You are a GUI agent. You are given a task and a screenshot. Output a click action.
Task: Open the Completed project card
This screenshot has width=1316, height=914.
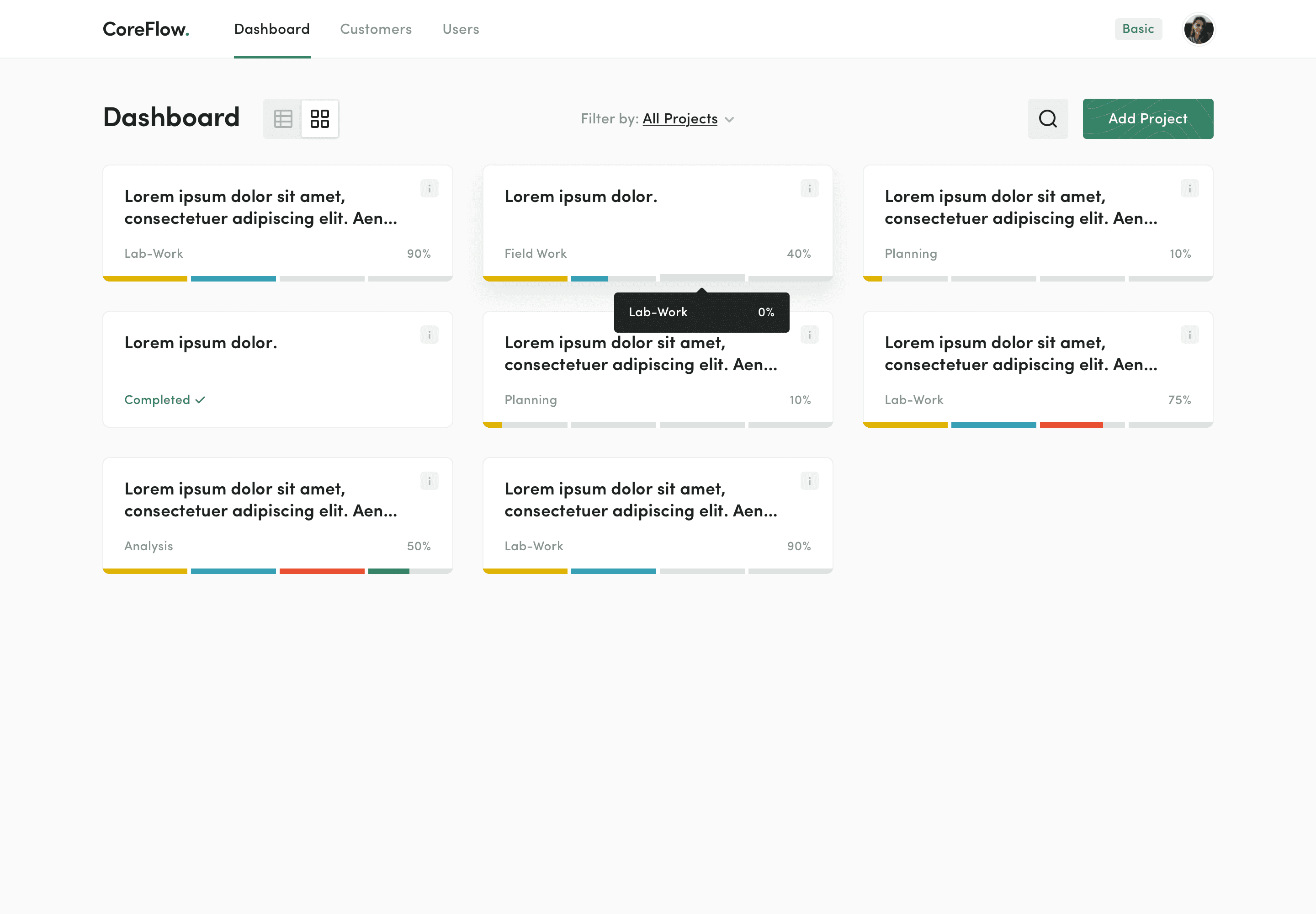tap(277, 369)
